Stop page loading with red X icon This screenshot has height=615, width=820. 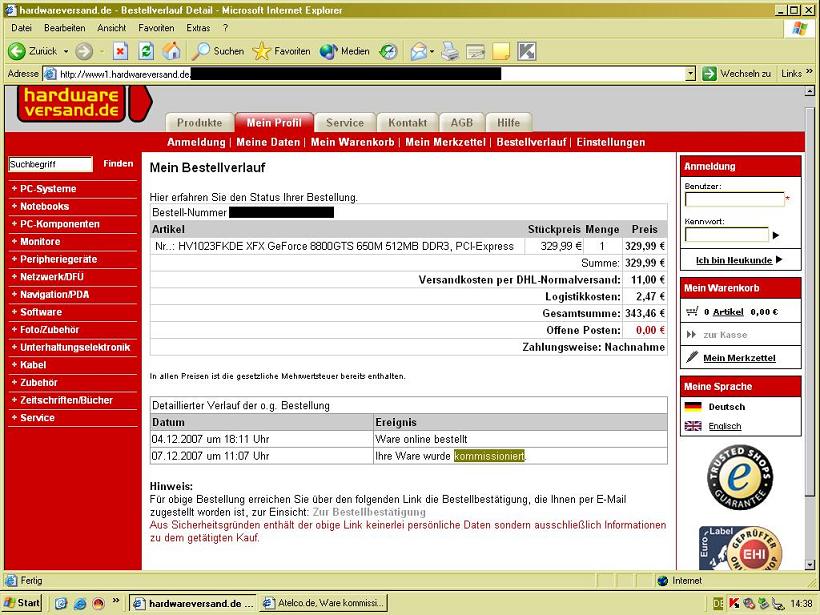(120, 51)
